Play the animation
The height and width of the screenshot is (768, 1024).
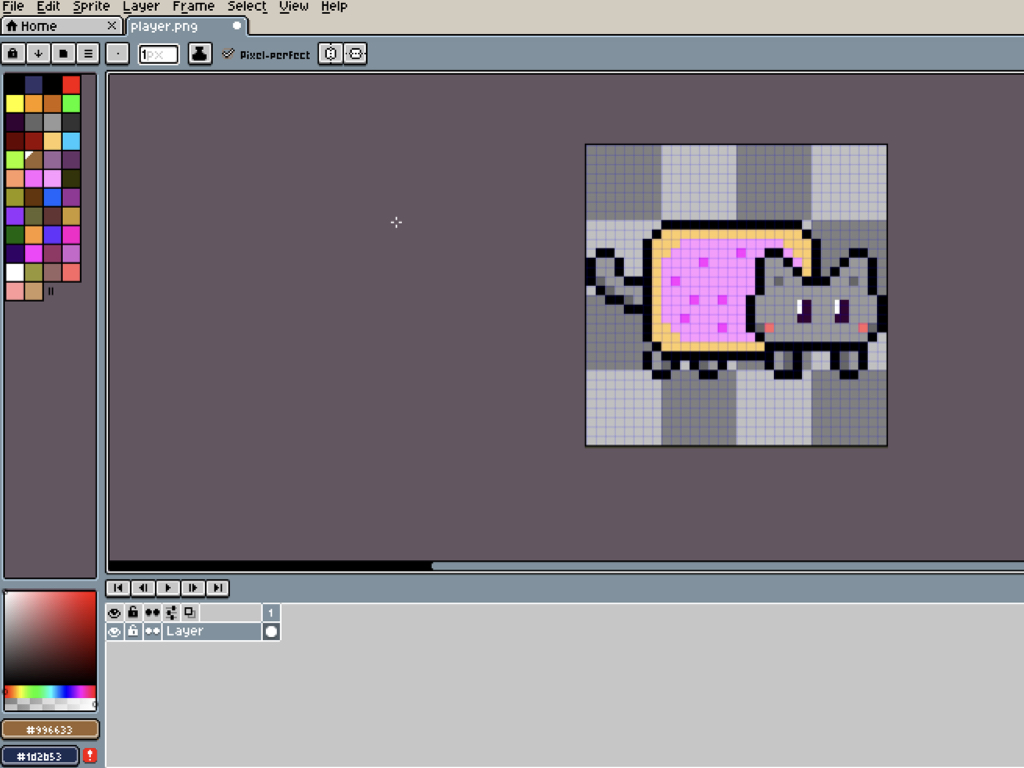point(168,588)
